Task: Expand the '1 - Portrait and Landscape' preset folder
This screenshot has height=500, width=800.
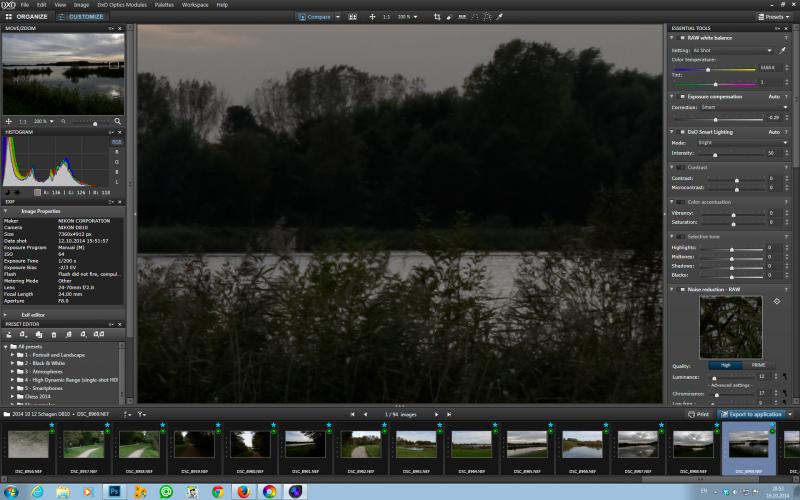Action: coord(13,355)
